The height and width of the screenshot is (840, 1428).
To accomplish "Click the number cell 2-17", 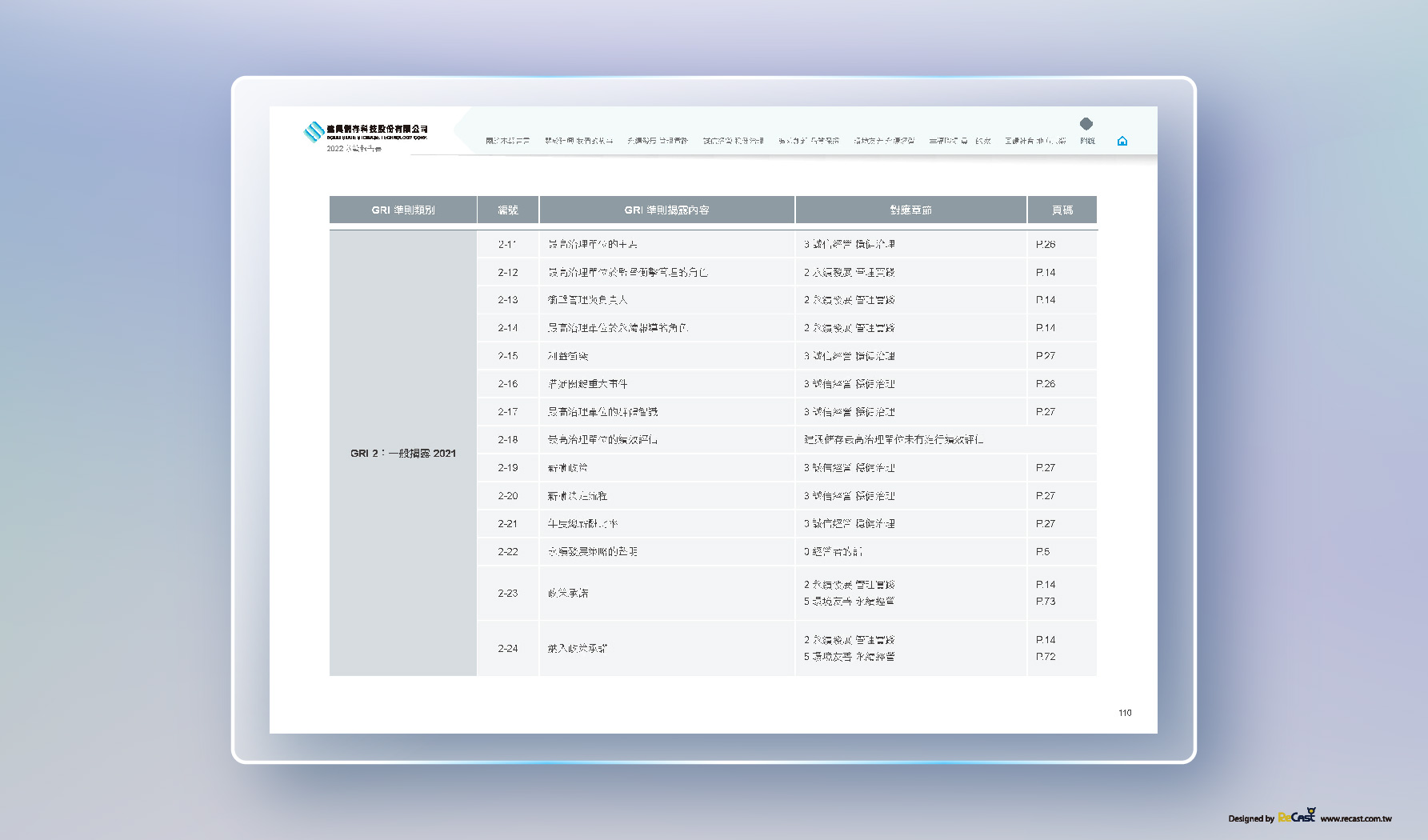I will click(x=508, y=412).
